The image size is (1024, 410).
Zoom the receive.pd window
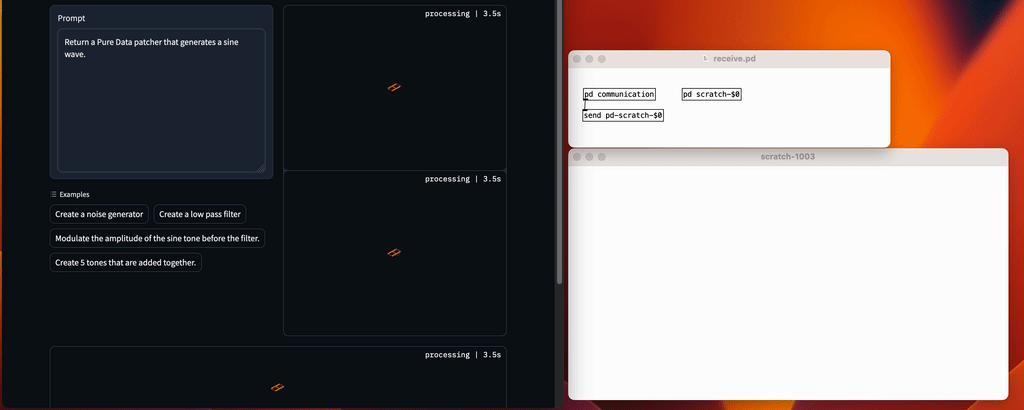[601, 59]
